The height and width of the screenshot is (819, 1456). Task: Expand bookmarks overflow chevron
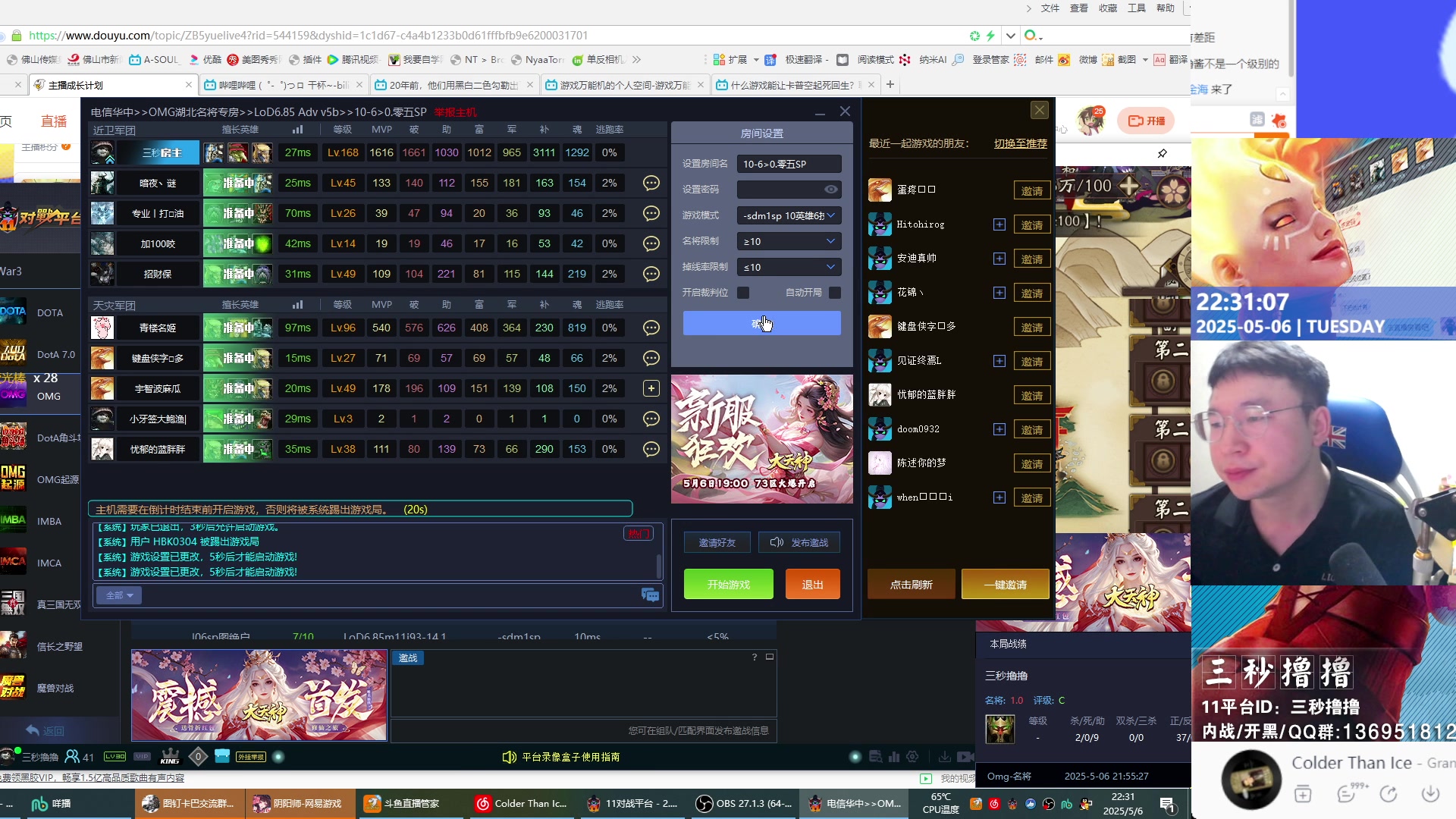(x=636, y=59)
